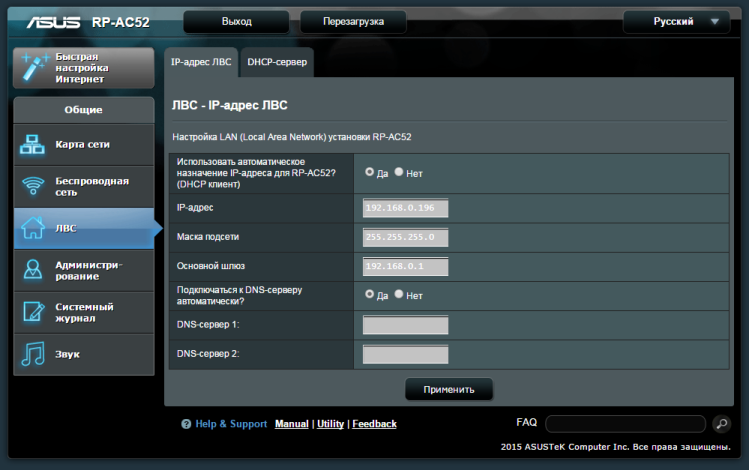Click the Применить button
749x470 pixels.
449,389
